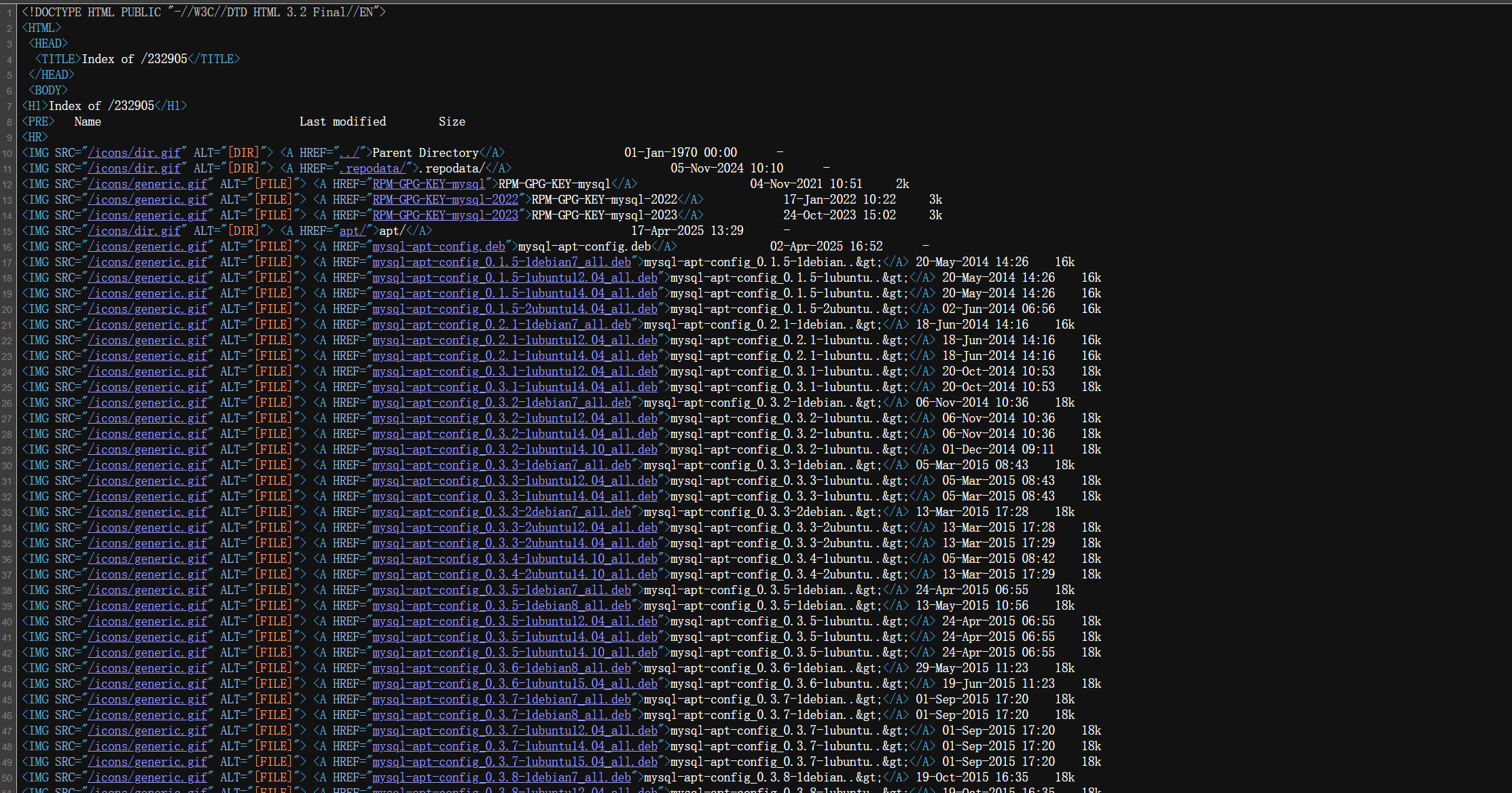
Task: Open the "../" parent directory href link
Action: (349, 153)
